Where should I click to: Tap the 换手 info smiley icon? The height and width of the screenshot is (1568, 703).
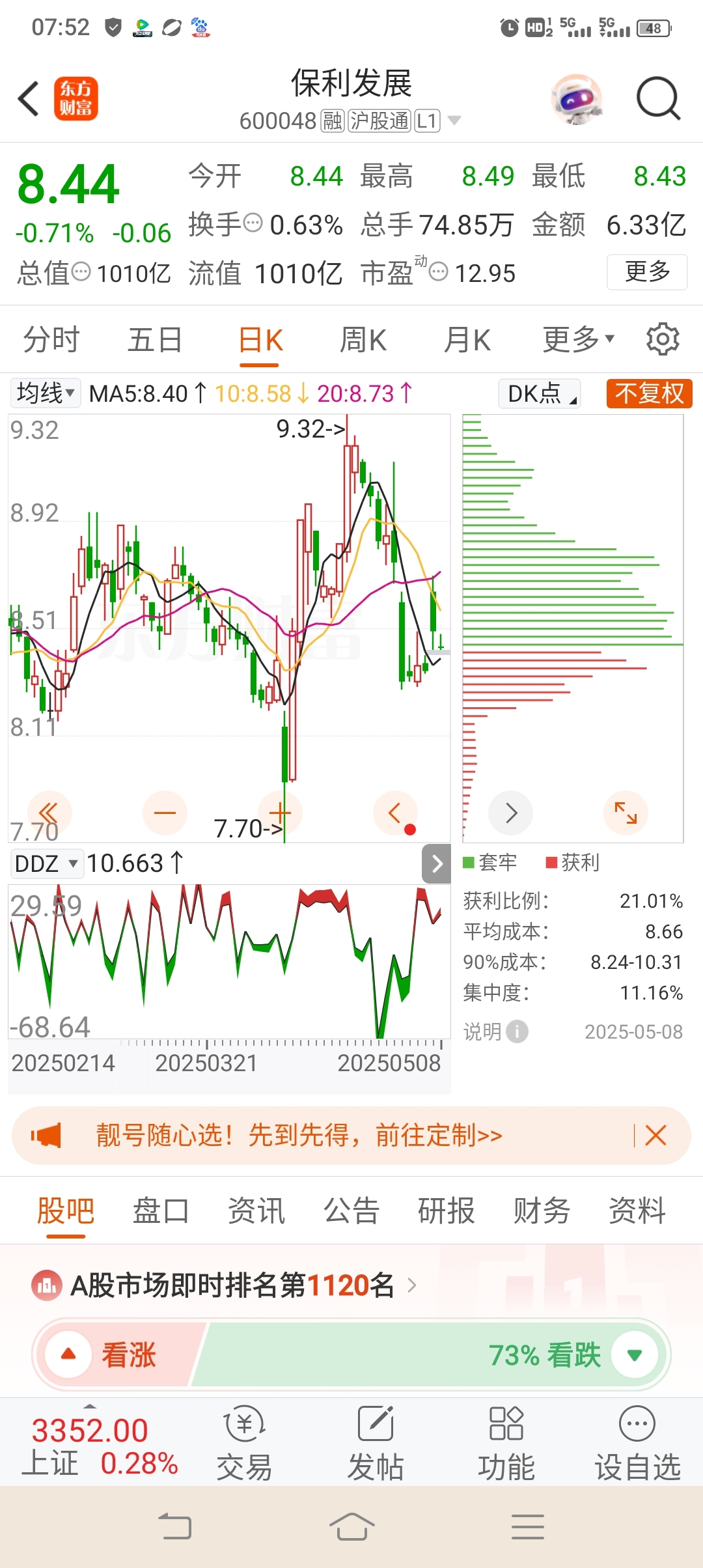tap(253, 223)
